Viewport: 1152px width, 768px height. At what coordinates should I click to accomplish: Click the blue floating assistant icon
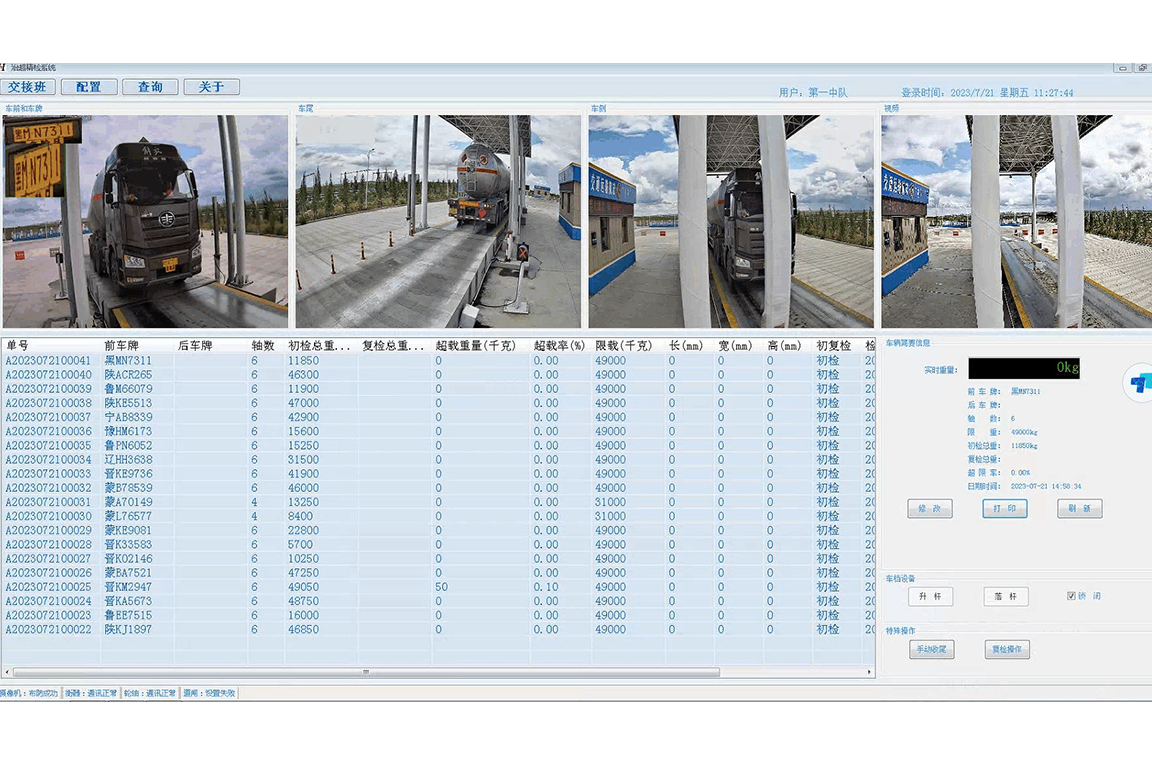tap(1139, 383)
